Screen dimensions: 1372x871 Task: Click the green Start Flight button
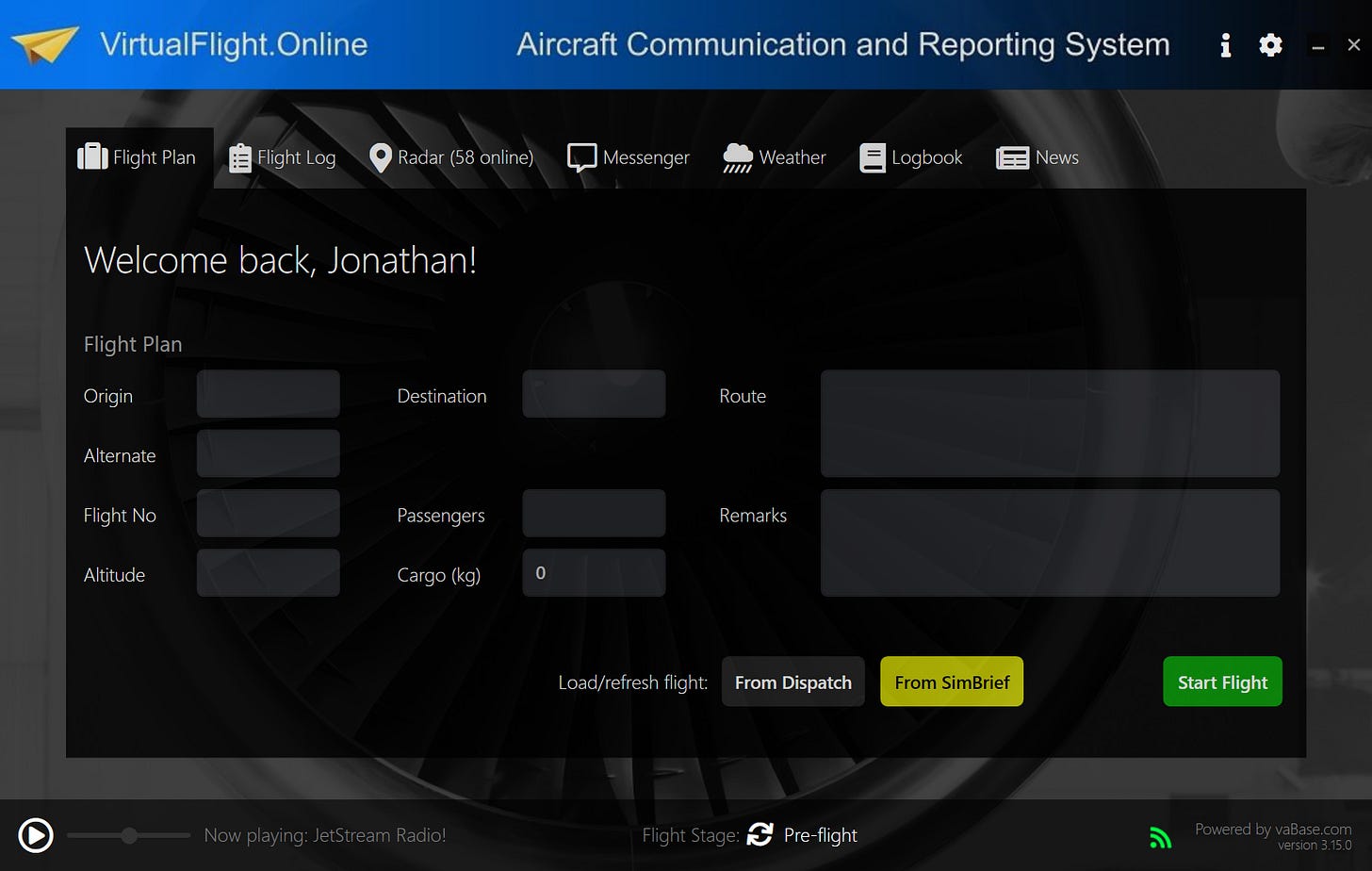tap(1223, 682)
